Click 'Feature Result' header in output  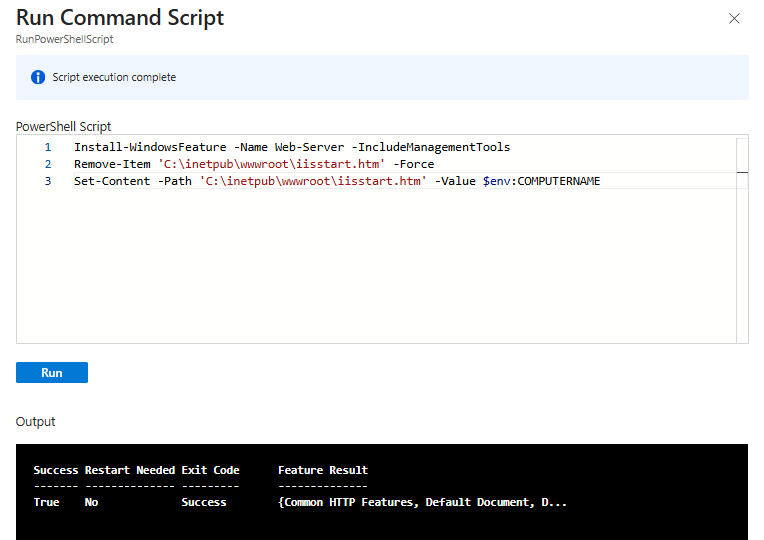click(323, 470)
